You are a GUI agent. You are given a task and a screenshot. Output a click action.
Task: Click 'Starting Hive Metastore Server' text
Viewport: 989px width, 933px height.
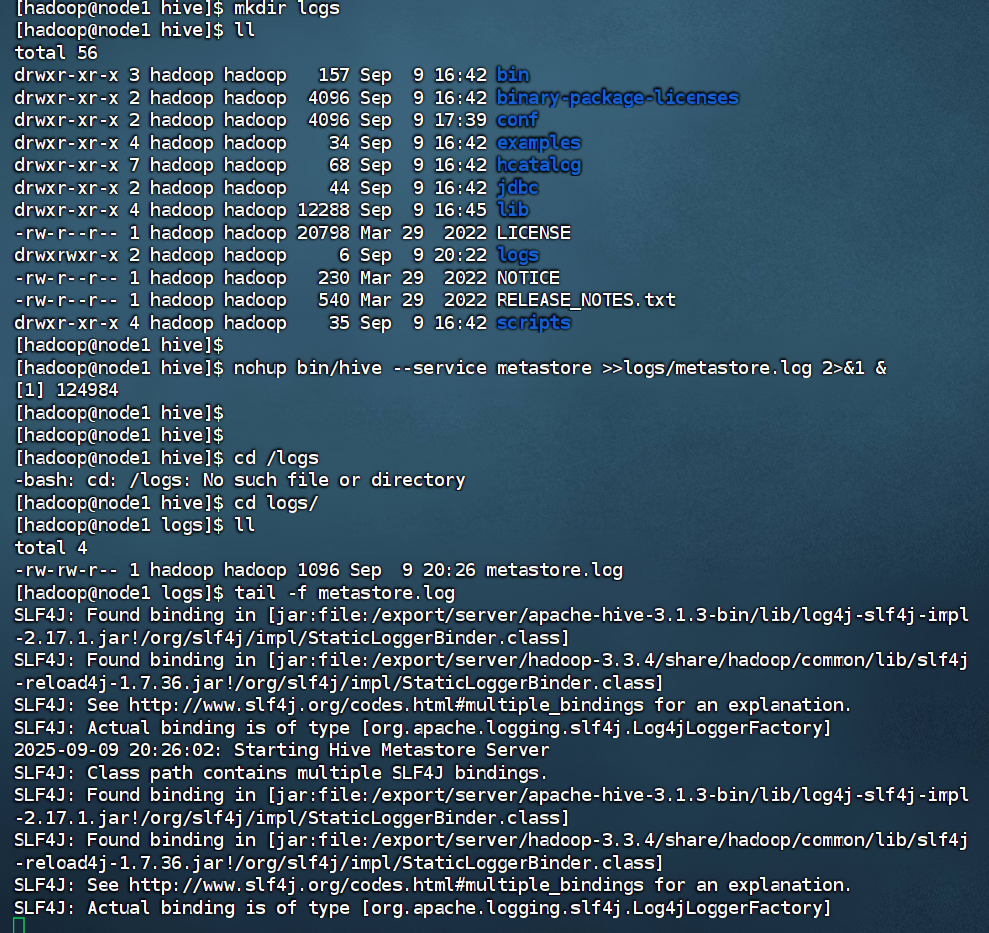pos(392,750)
